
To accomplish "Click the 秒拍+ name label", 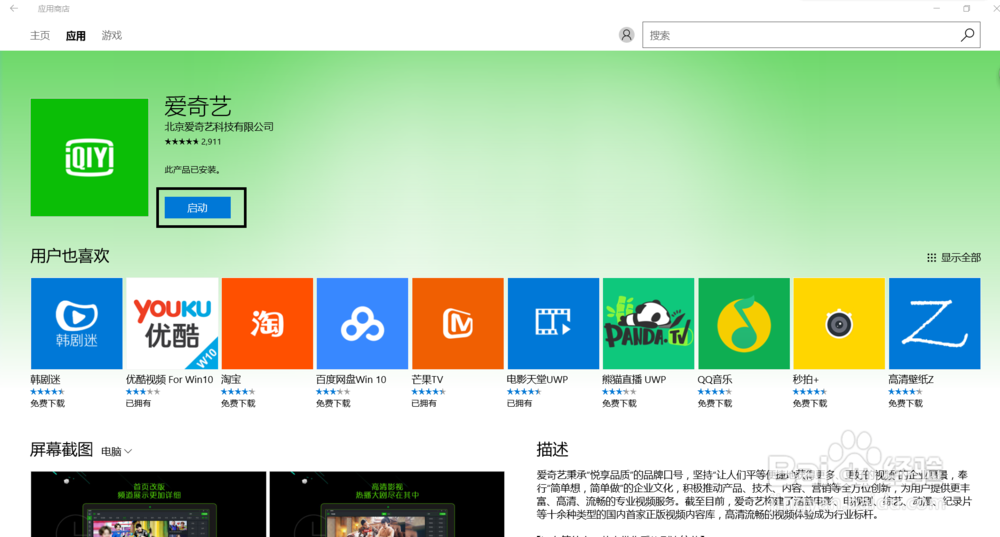I will (805, 379).
